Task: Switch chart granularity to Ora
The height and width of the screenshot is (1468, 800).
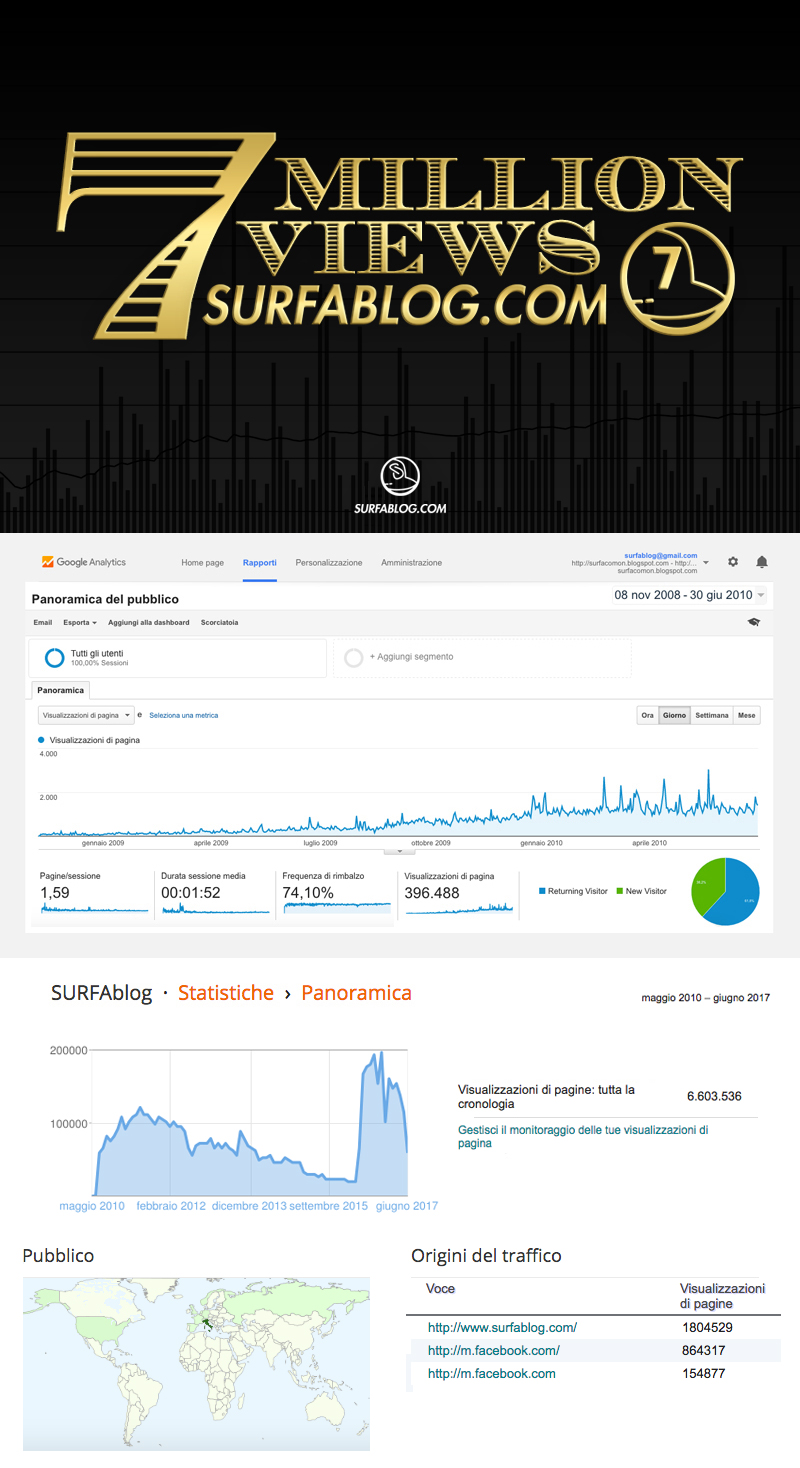Action: [648, 715]
